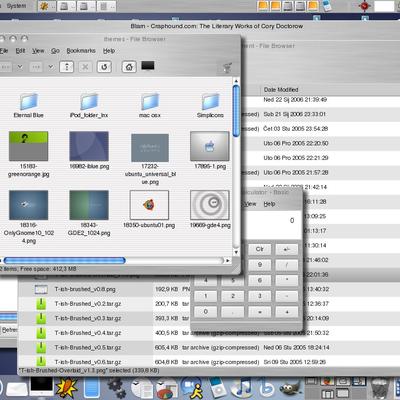Select the 19669-gde4.png thumbnail

[210, 205]
